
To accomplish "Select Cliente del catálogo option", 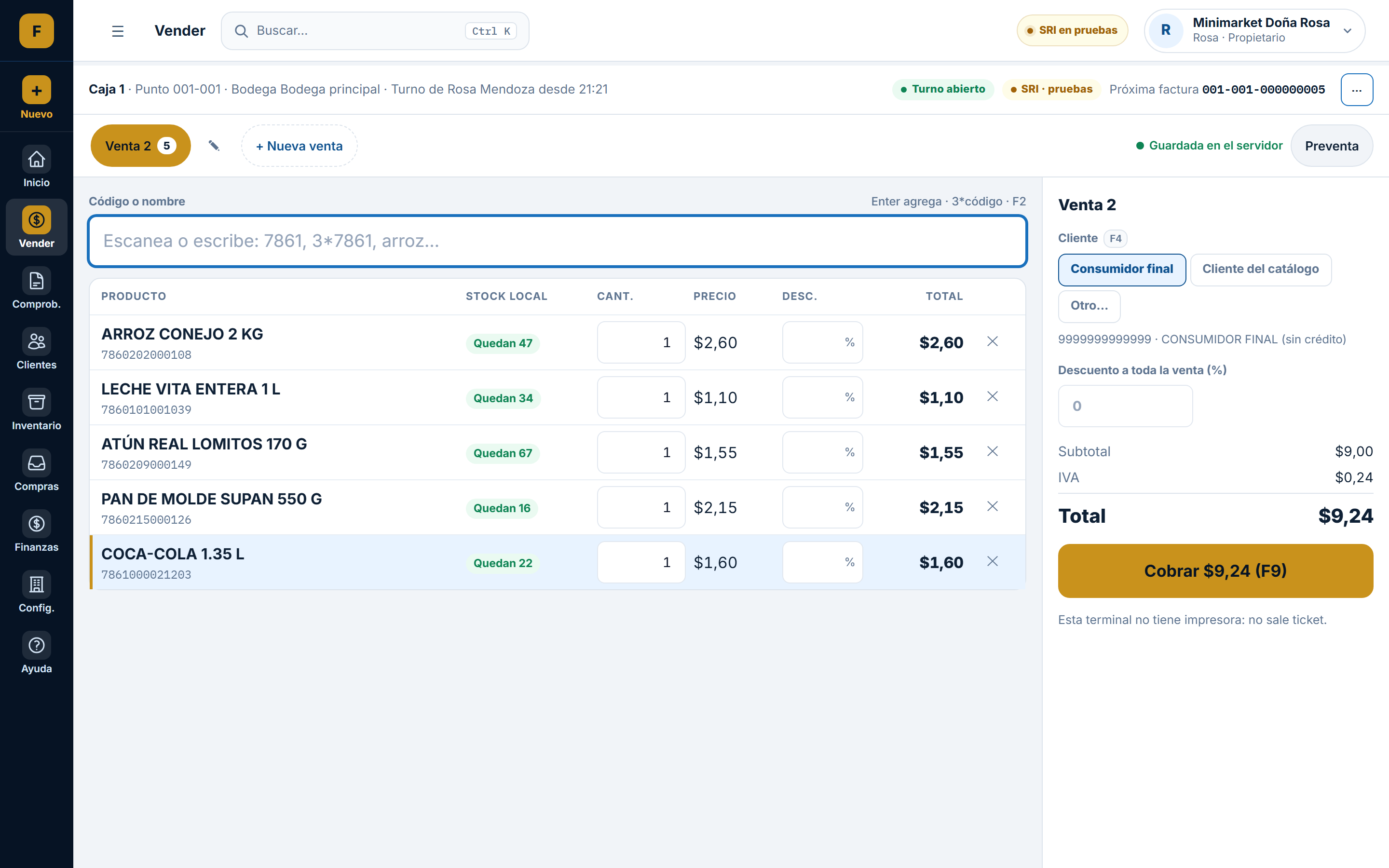I will coord(1260,269).
